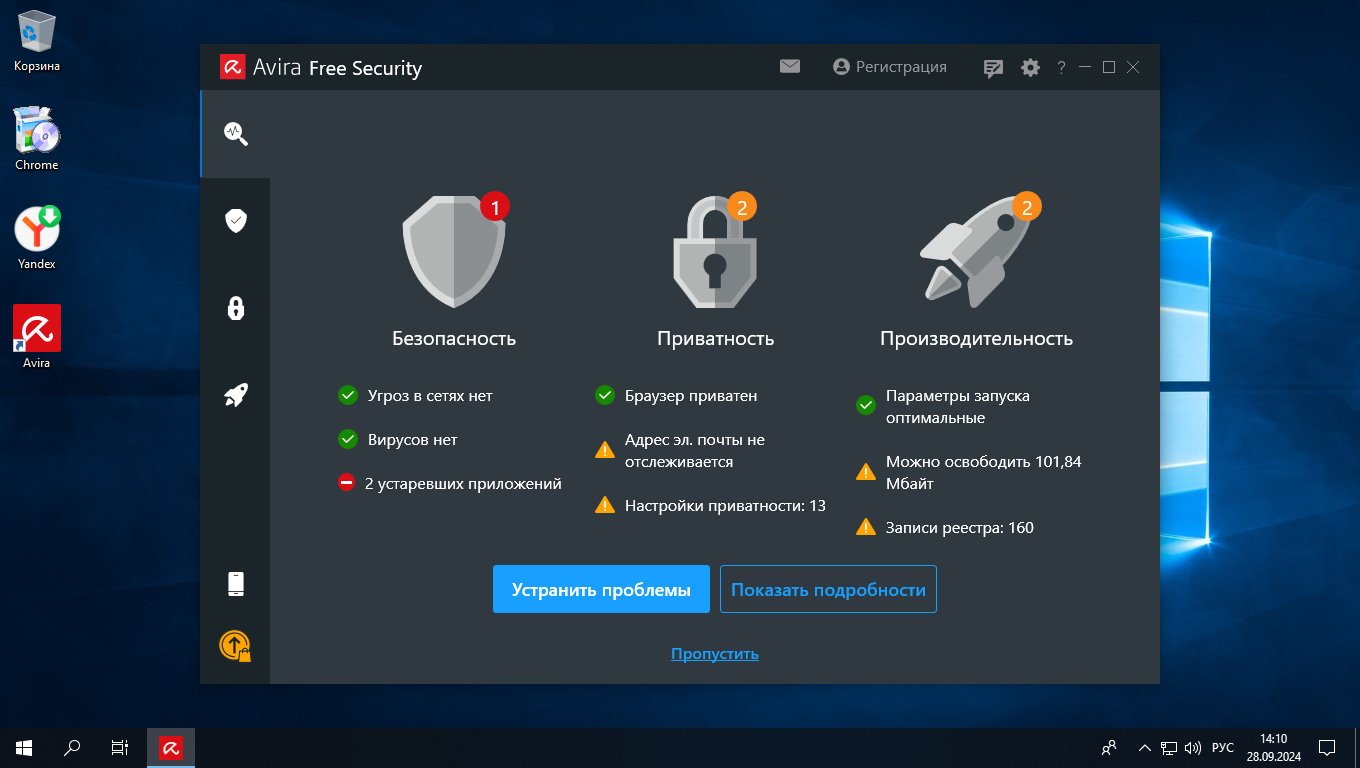
Task: Open the taskbar clock and date
Action: coord(1274,747)
